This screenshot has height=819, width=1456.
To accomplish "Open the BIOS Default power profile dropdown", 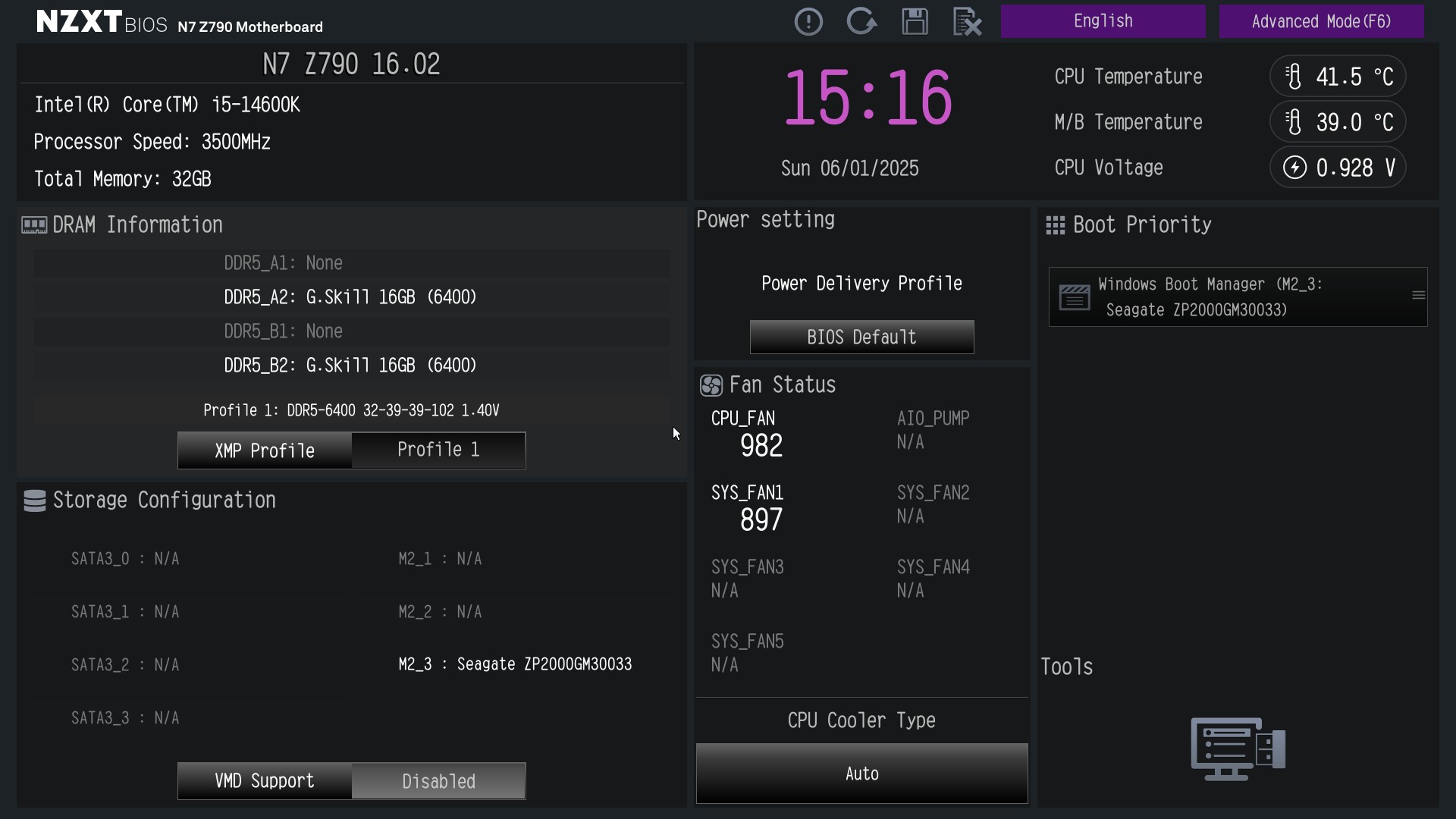I will coord(861,337).
